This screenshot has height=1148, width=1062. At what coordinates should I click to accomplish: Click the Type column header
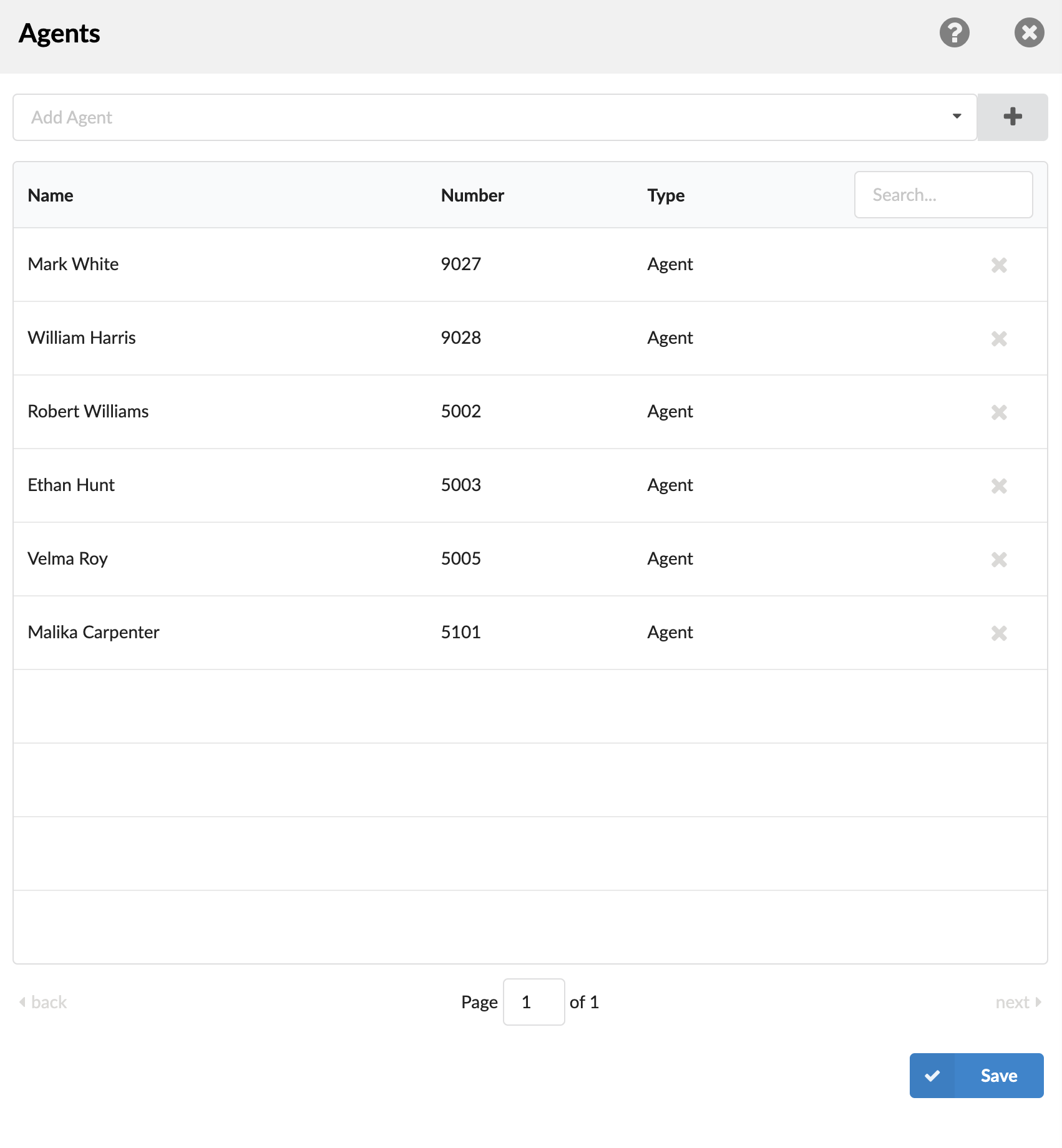(666, 195)
